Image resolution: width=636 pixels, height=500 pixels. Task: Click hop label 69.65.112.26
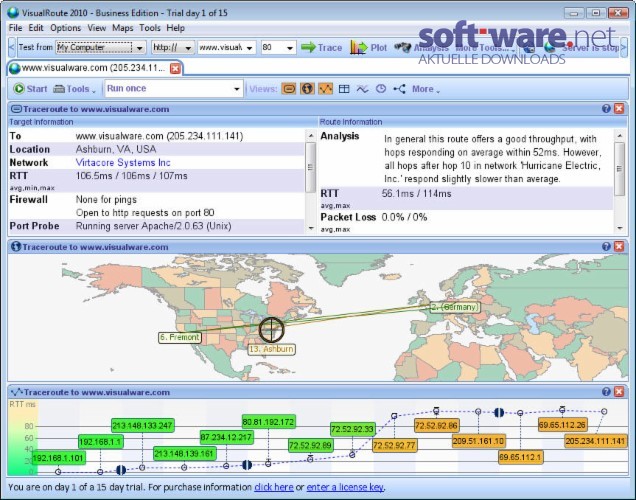[562, 425]
